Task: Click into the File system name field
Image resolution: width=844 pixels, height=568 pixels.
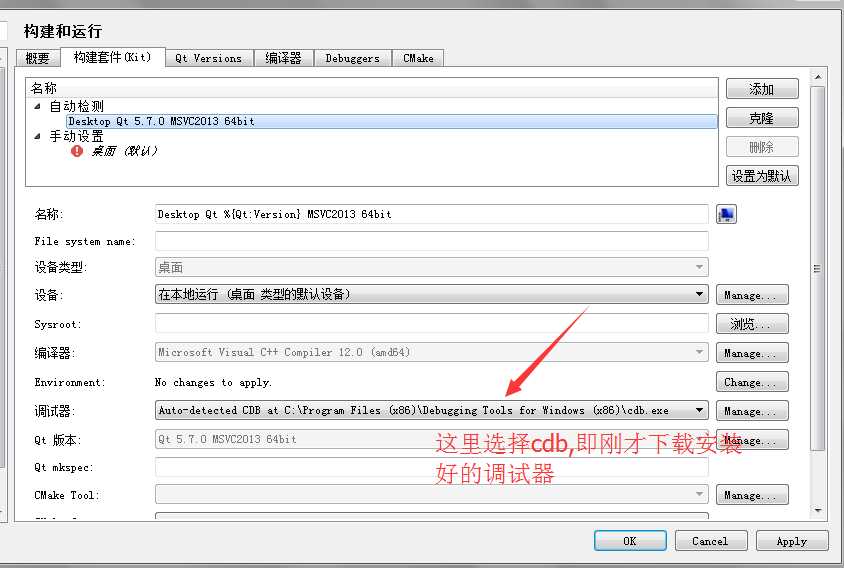Action: (432, 241)
